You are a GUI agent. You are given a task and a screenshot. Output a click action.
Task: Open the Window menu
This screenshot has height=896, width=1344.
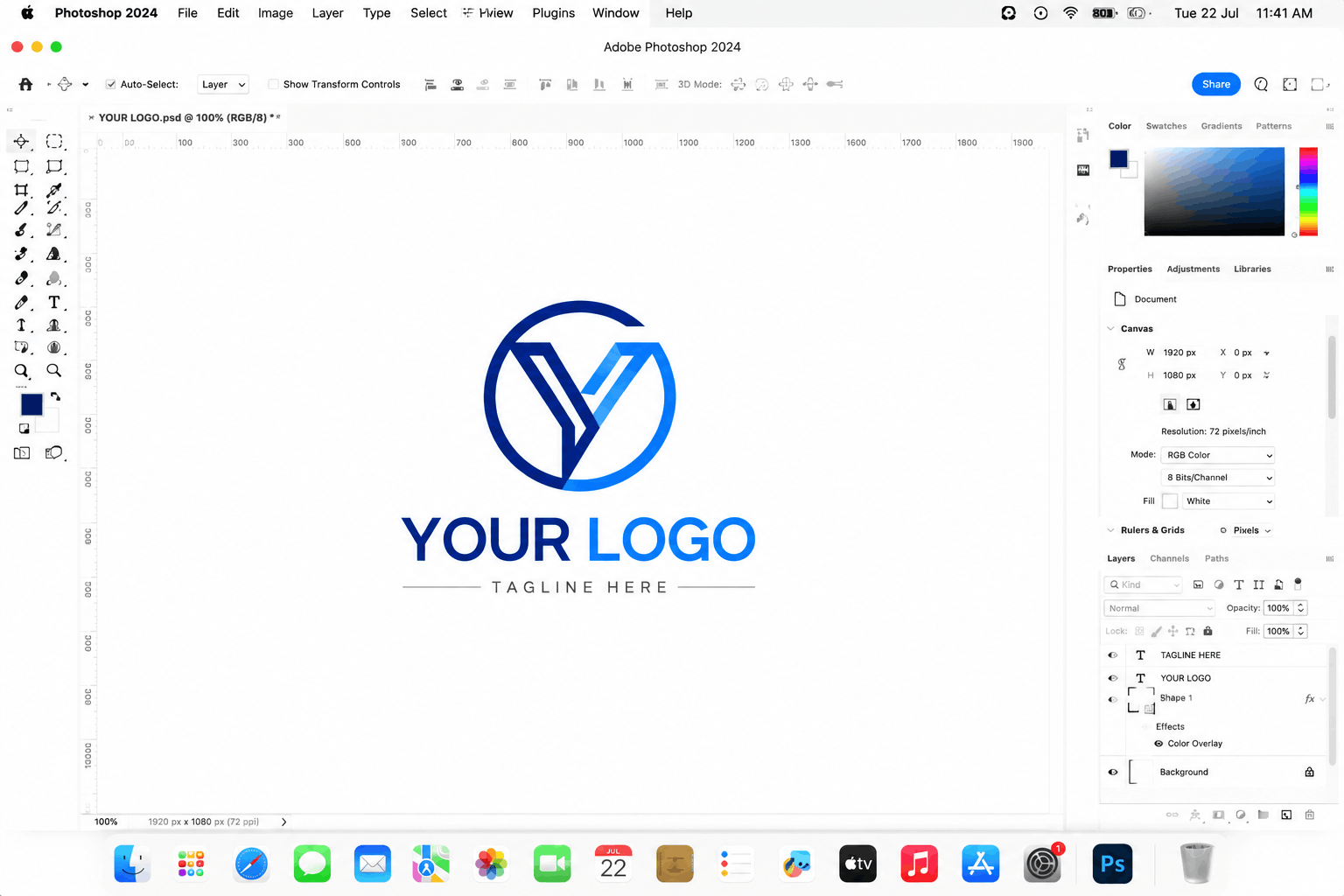pyautogui.click(x=616, y=13)
